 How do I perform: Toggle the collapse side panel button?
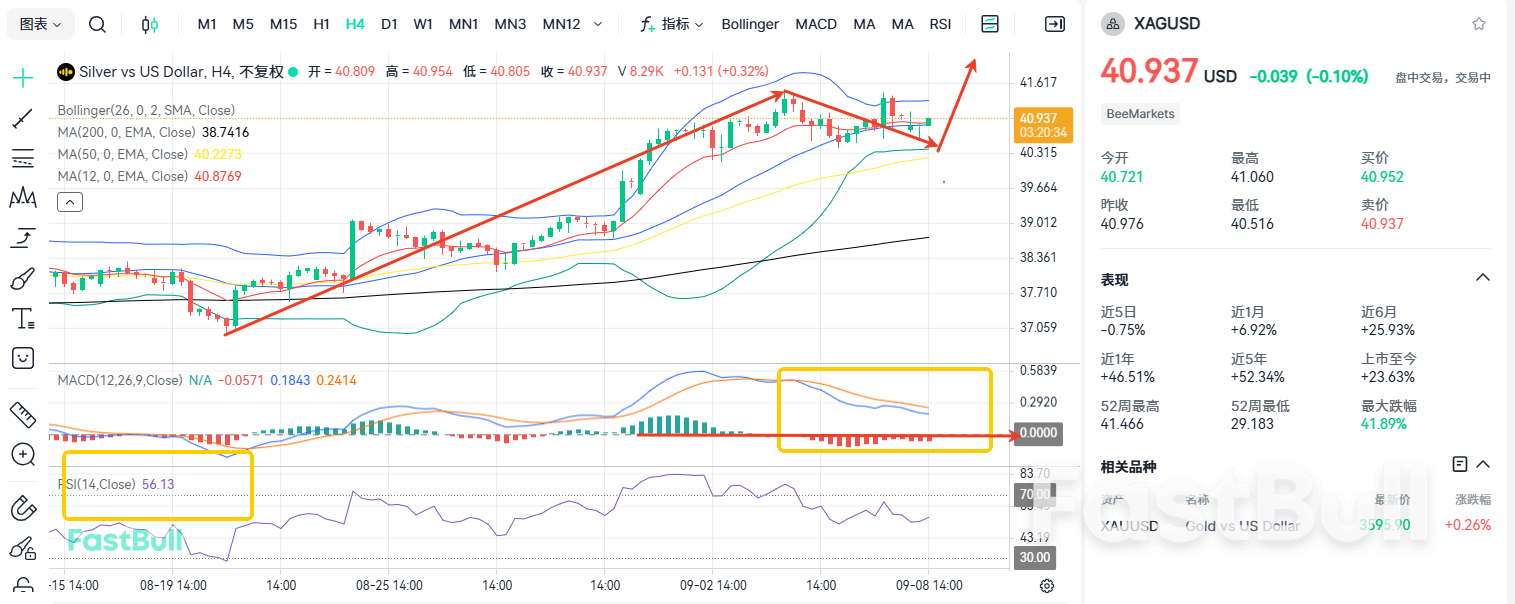[x=1054, y=24]
